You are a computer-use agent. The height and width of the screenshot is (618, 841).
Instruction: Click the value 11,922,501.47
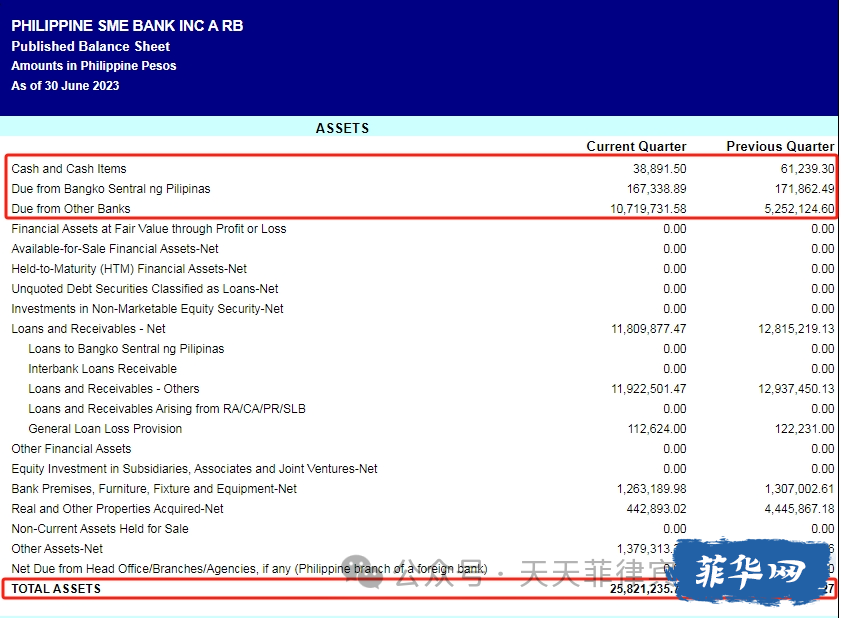tap(648, 389)
